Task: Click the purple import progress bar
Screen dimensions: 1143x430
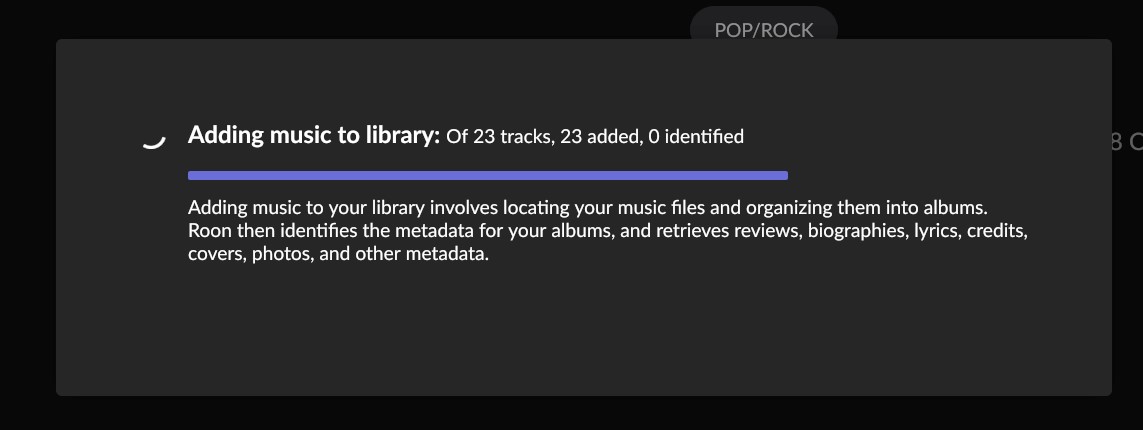Action: pyautogui.click(x=488, y=175)
